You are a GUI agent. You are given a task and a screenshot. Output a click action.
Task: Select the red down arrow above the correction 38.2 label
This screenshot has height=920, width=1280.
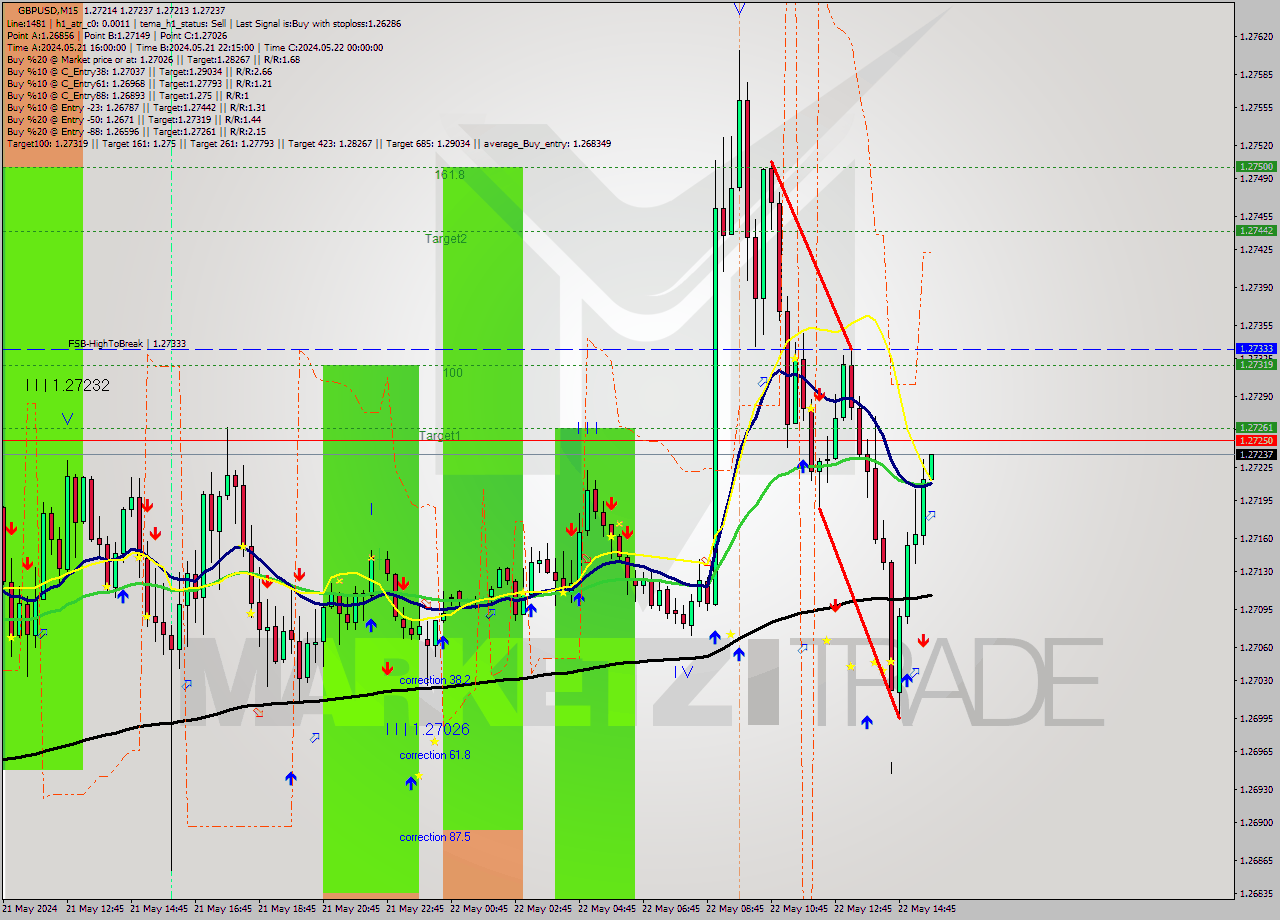pos(387,665)
